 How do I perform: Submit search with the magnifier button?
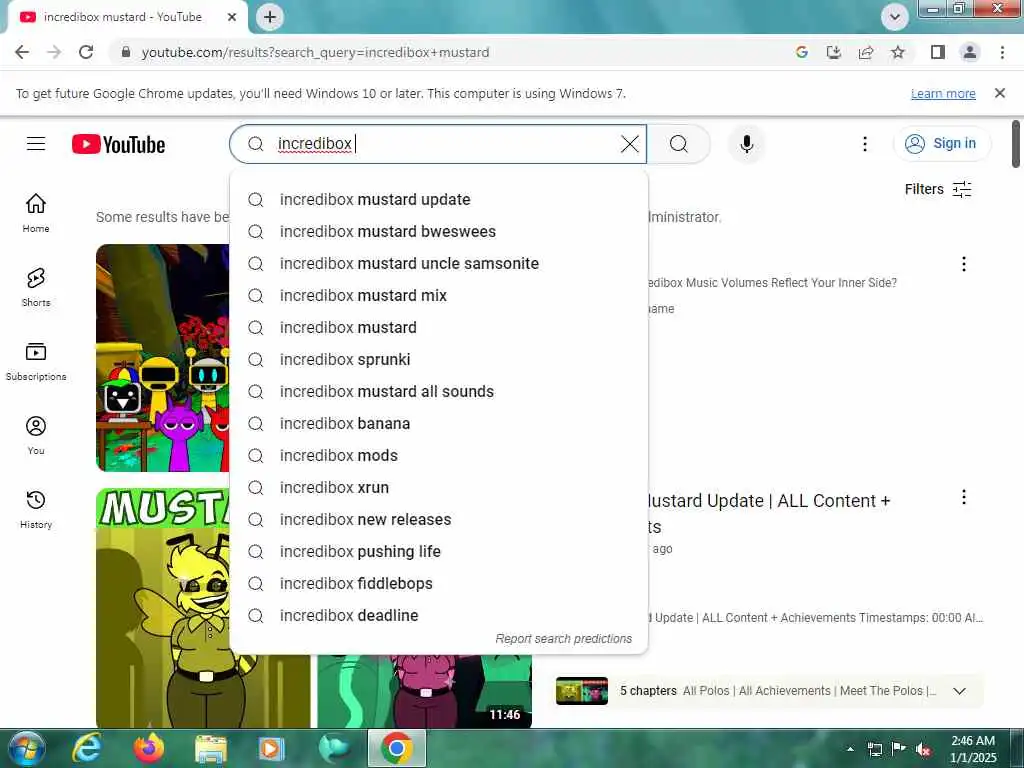tap(679, 144)
